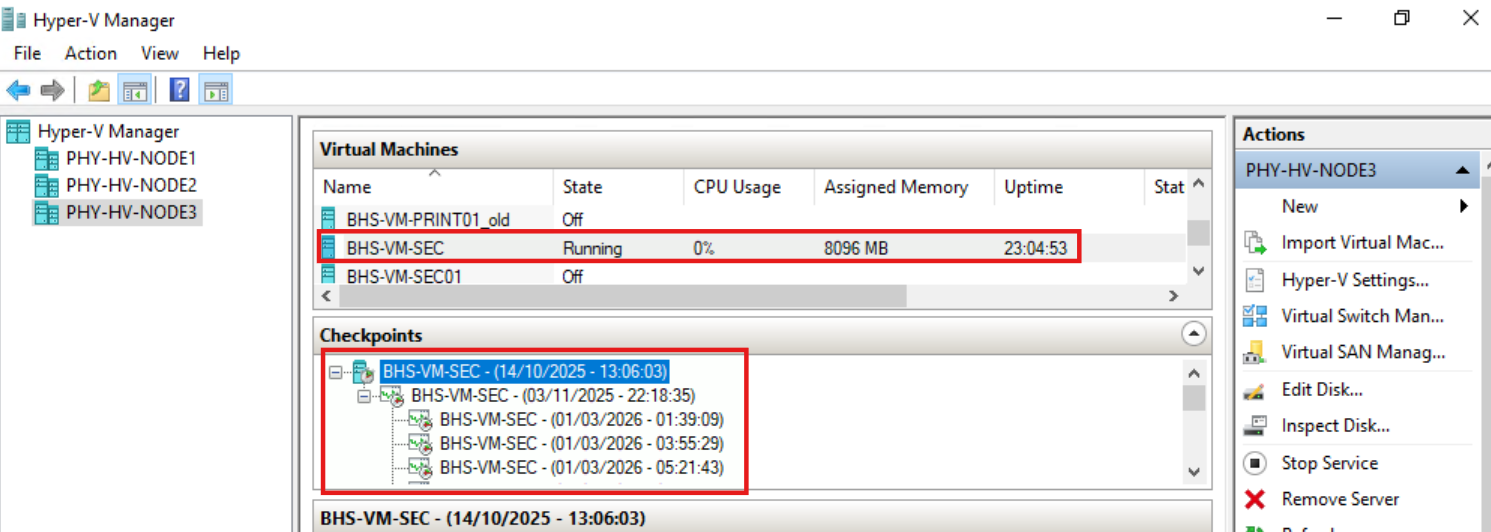Click the PHY-HV-NODE1 server icon
The height and width of the screenshot is (532, 1491).
47,158
